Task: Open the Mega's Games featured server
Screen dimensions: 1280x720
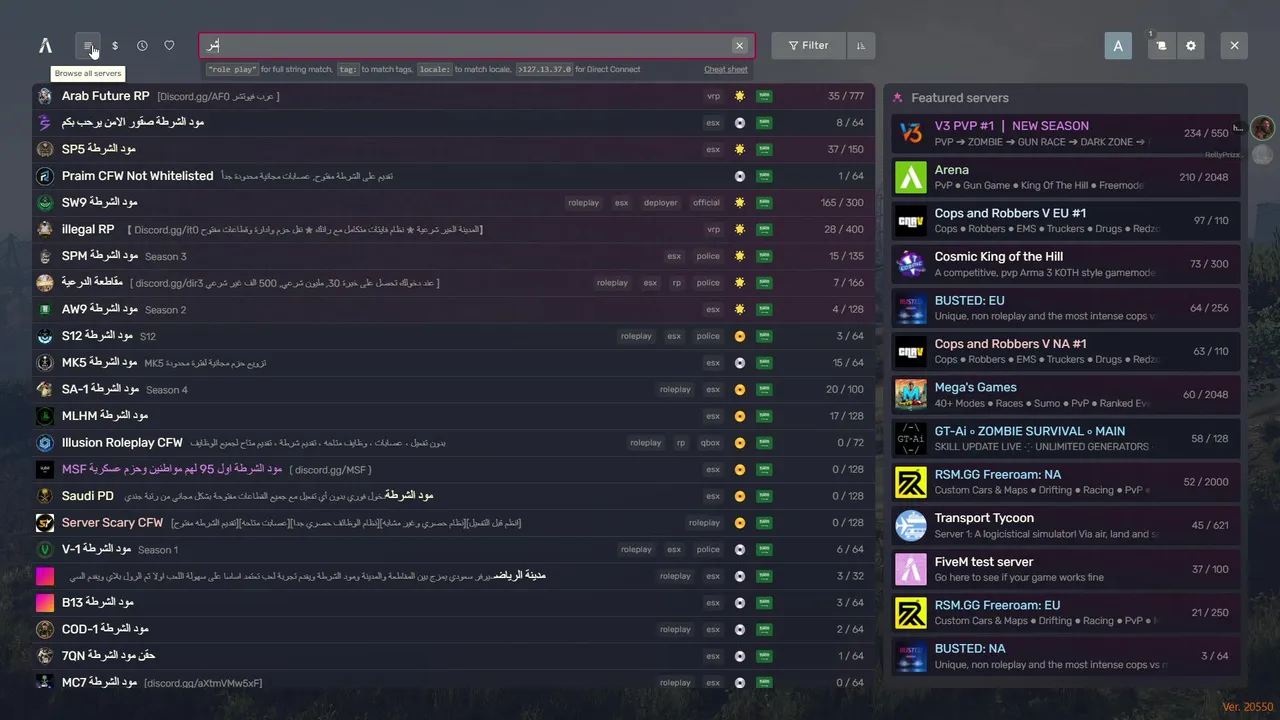Action: 1066,395
